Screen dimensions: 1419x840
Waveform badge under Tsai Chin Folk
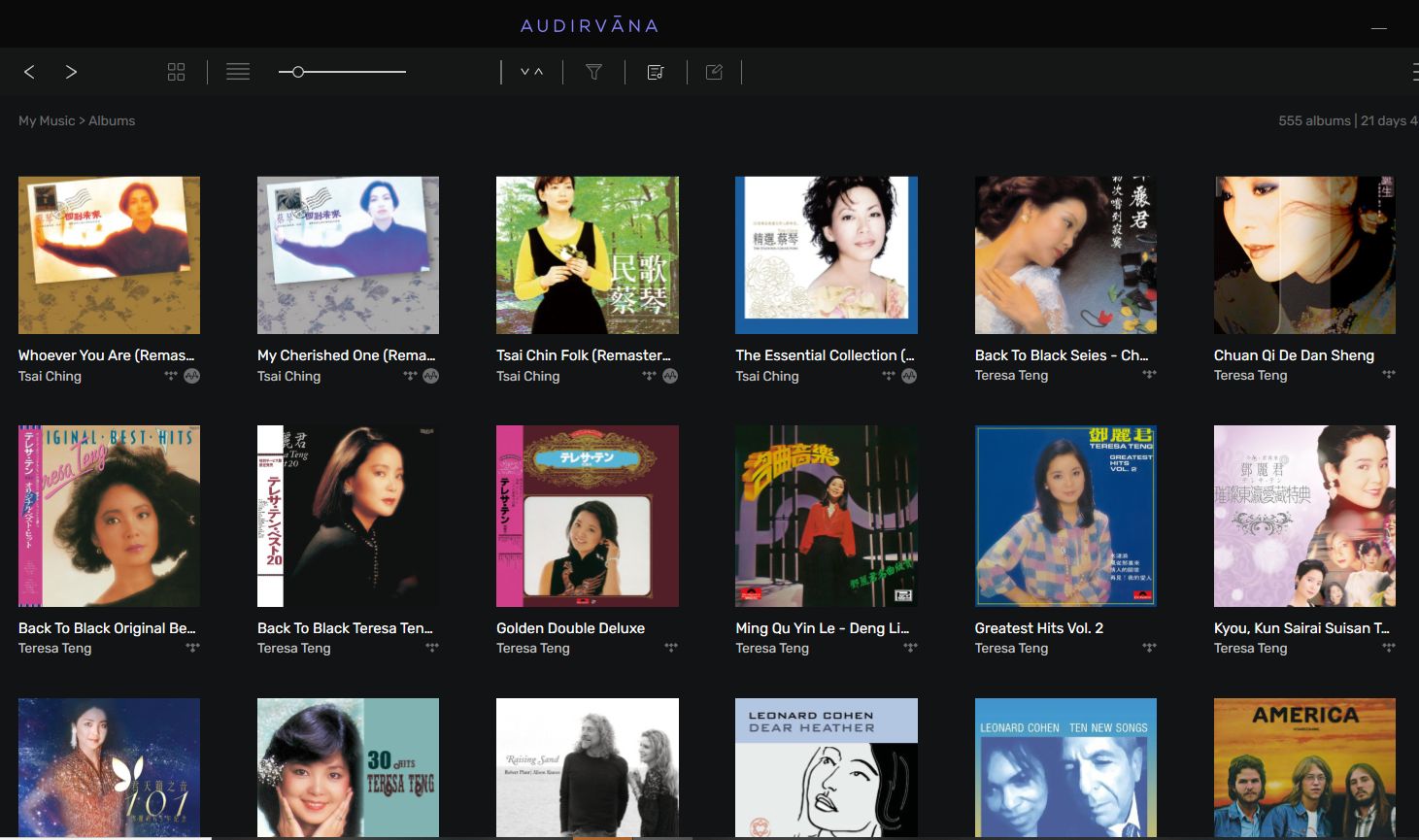(670, 376)
